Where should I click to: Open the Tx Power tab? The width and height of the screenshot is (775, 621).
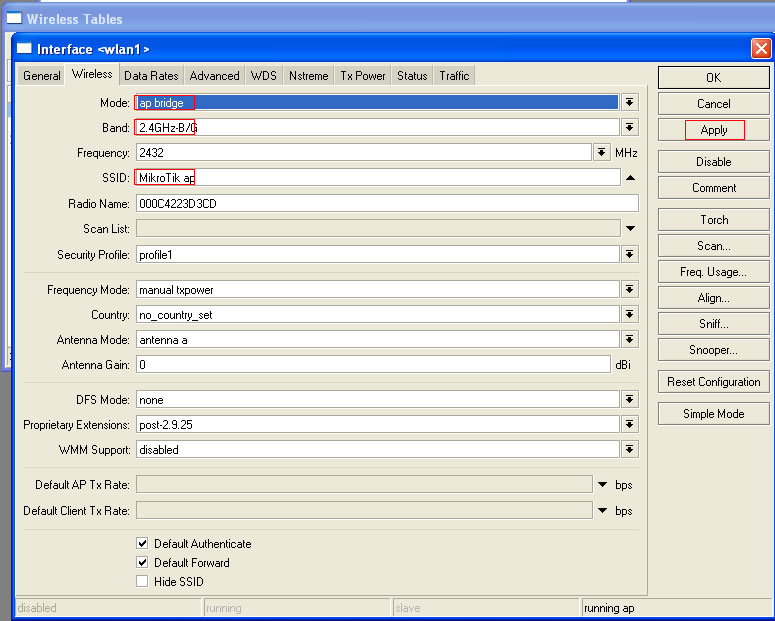pyautogui.click(x=363, y=76)
